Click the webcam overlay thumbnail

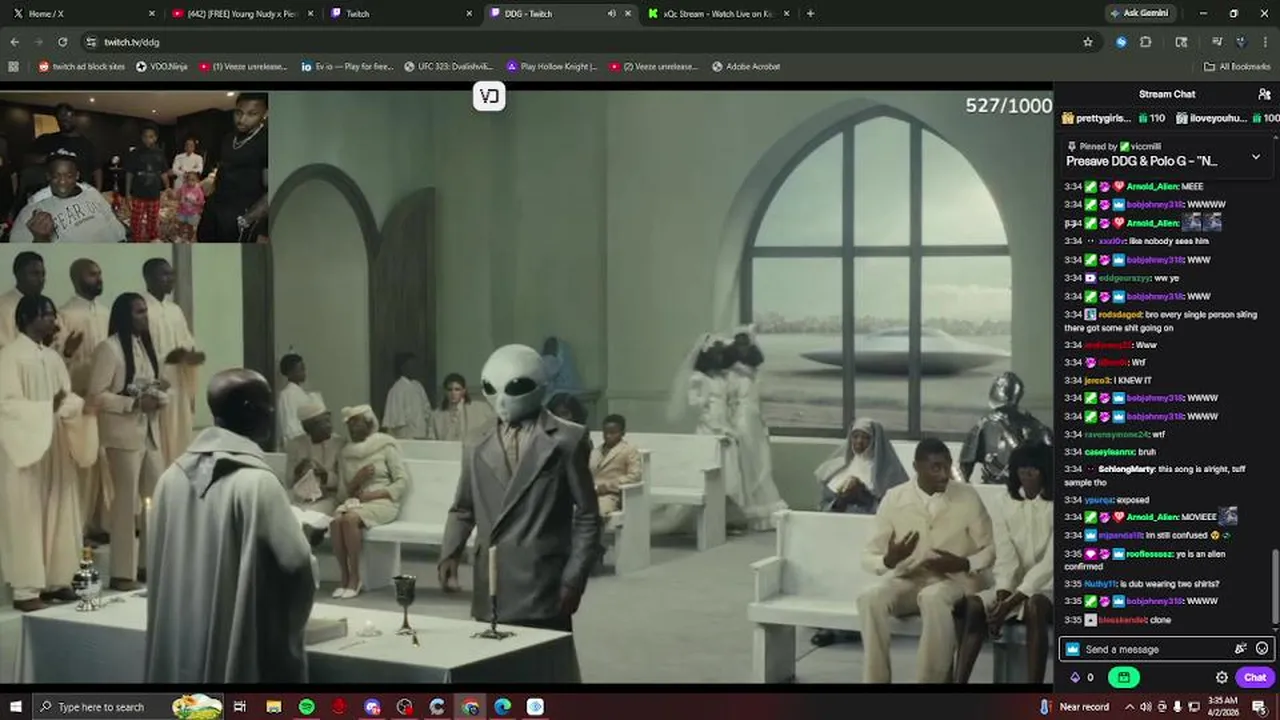tap(134, 167)
